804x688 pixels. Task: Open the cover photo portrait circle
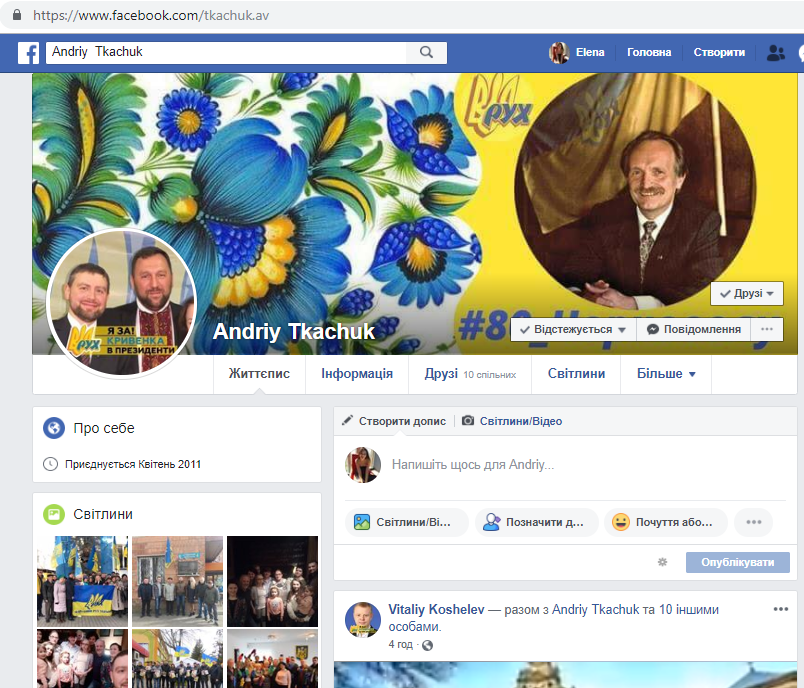[635, 190]
